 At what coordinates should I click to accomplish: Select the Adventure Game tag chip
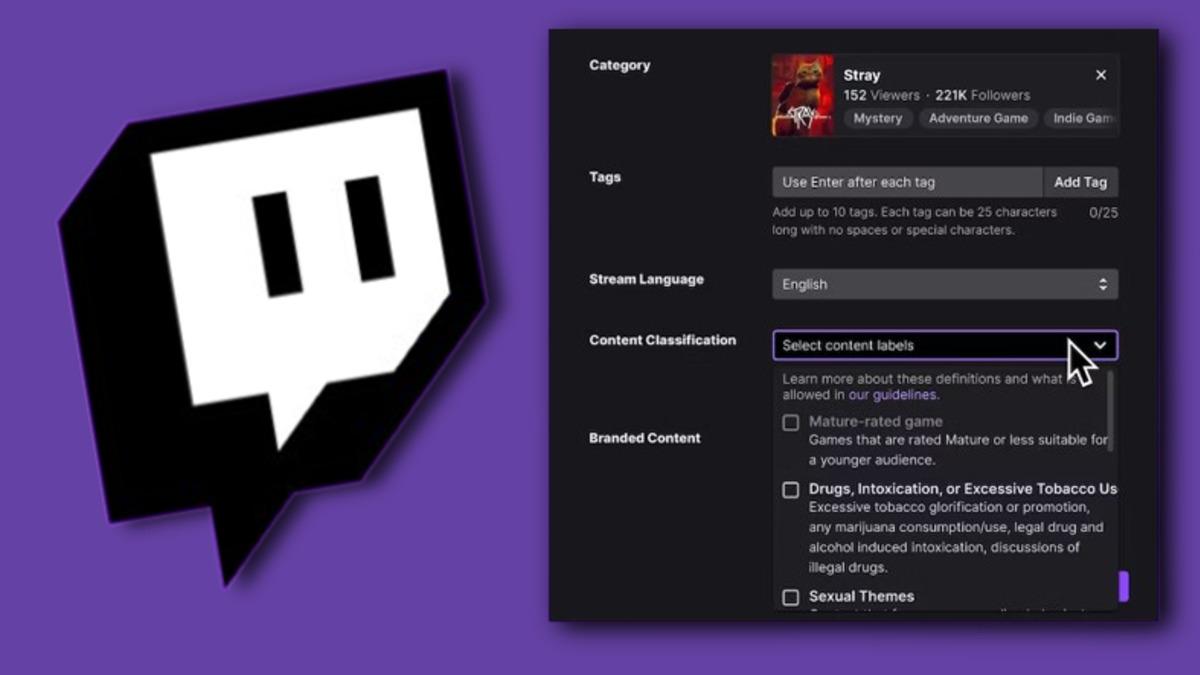[x=978, y=118]
